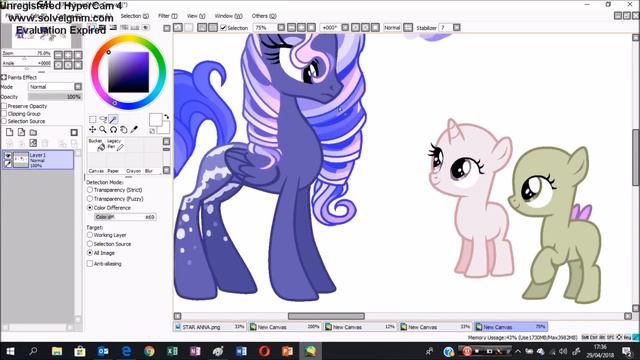The image size is (640, 360).
Task: Create a new linework layer
Action: [21, 132]
